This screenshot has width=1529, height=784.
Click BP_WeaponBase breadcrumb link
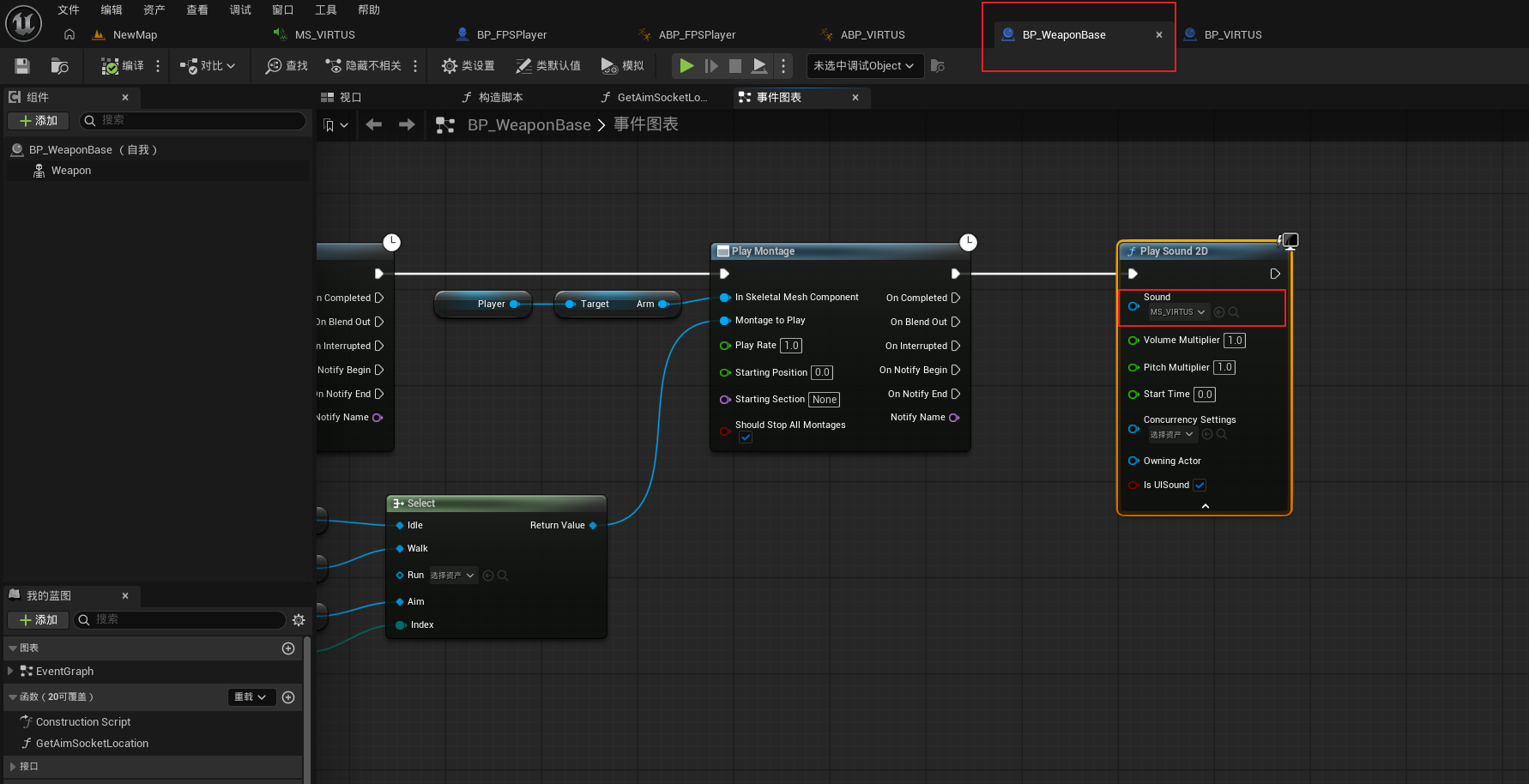pos(529,125)
